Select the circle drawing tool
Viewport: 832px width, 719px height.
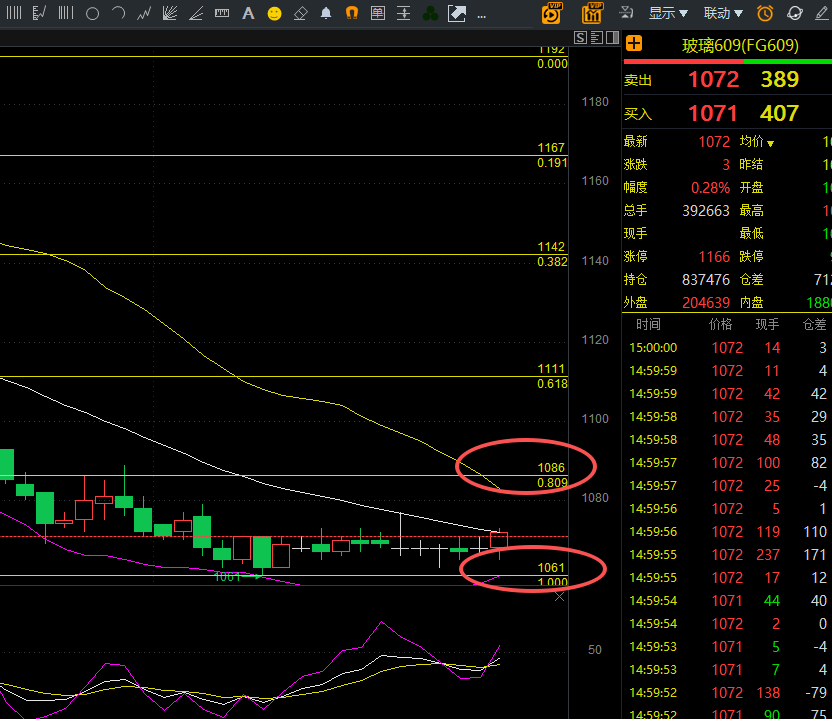pyautogui.click(x=92, y=14)
